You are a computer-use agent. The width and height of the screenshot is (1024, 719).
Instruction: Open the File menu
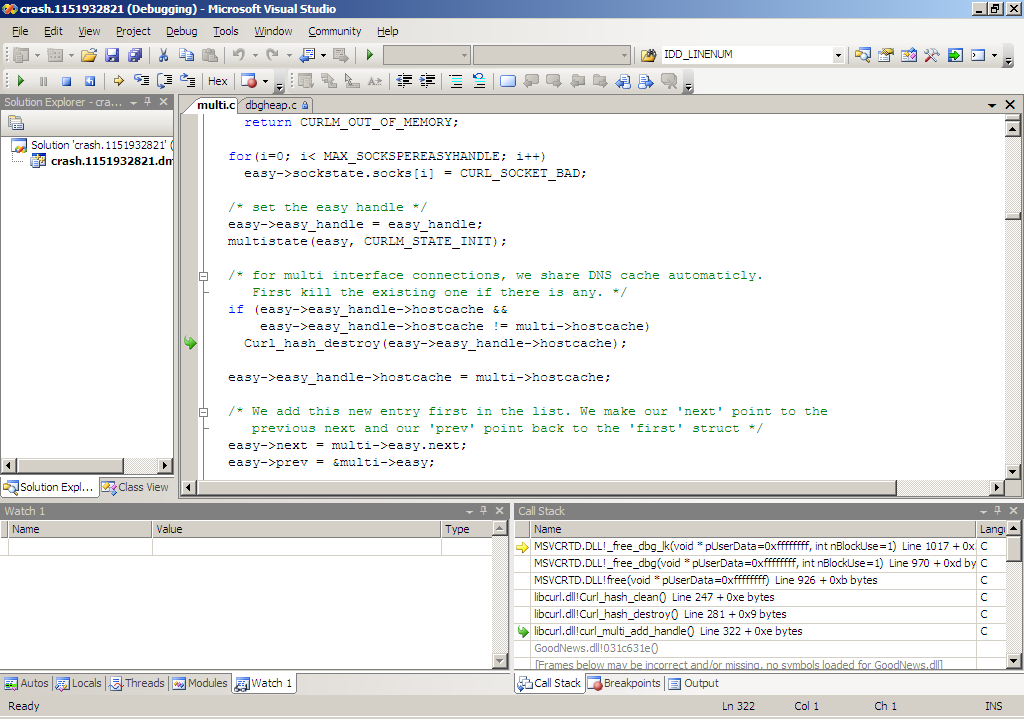coord(20,31)
